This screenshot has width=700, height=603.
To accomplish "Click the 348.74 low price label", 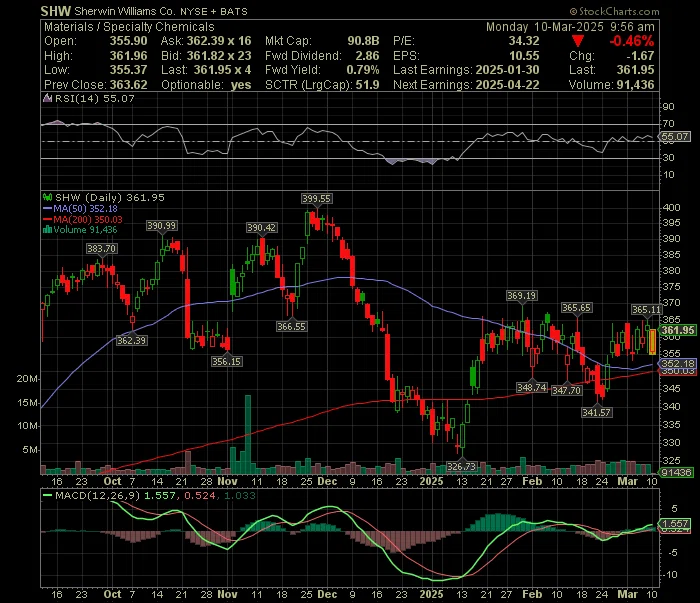I will (x=532, y=387).
